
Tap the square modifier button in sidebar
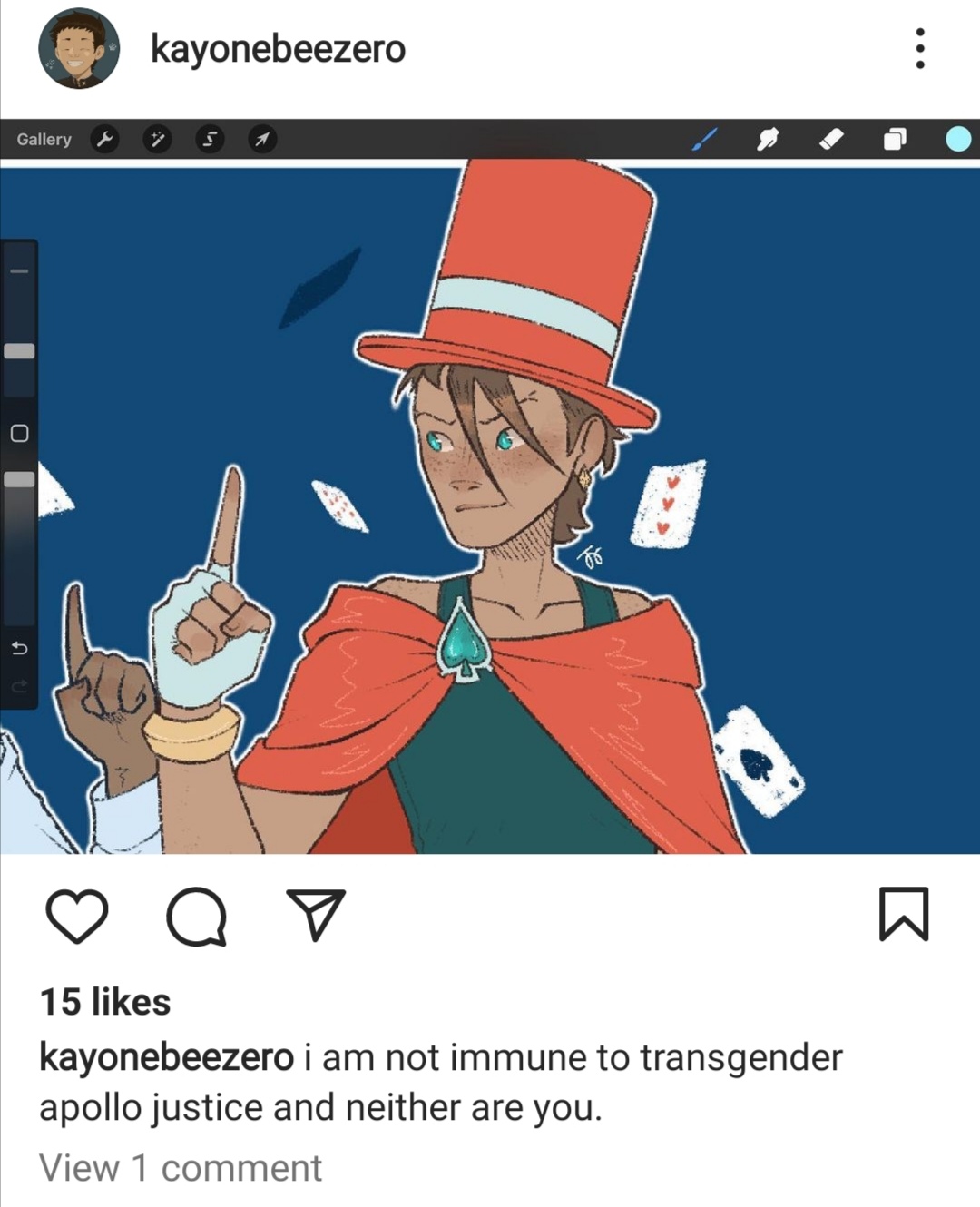(x=19, y=433)
